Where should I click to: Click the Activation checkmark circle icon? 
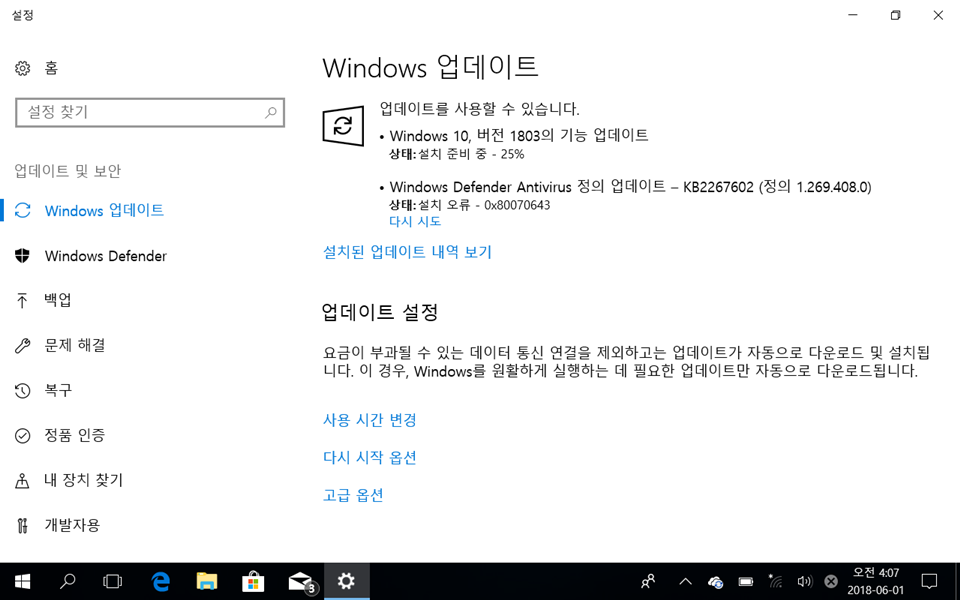23,435
